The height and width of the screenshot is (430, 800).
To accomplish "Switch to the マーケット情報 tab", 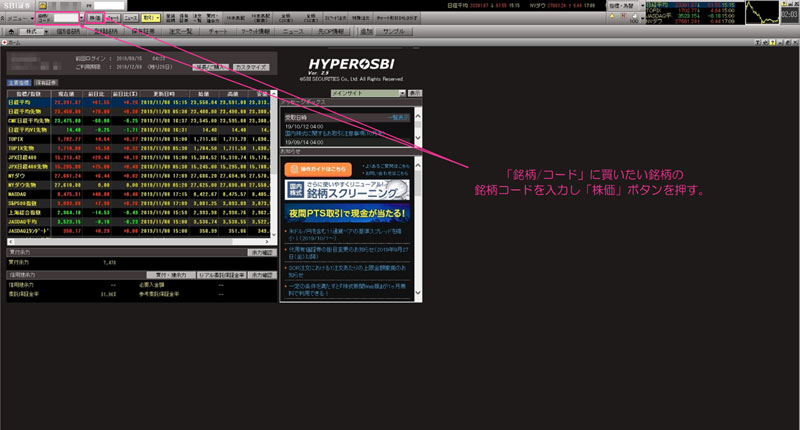I will pos(256,32).
